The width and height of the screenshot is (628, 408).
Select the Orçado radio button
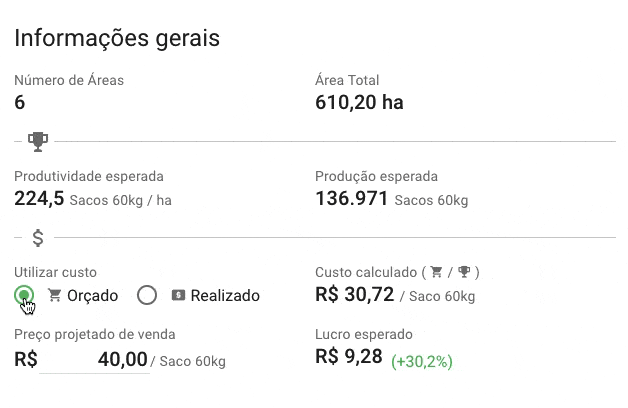(24, 294)
